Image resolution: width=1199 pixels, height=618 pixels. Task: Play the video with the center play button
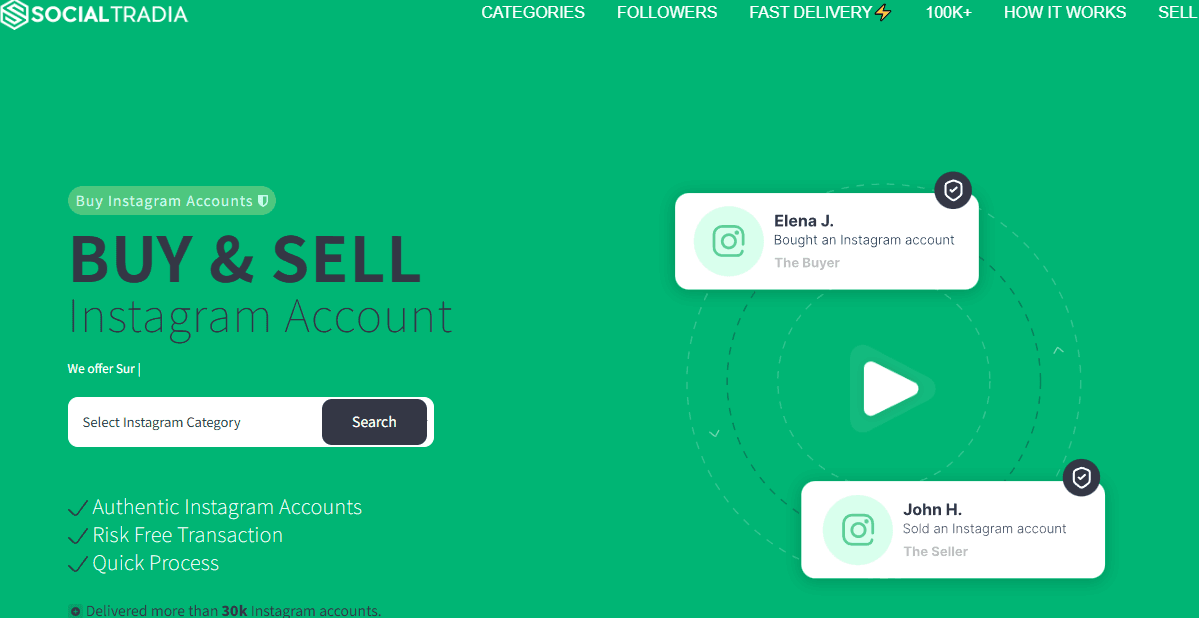click(889, 389)
